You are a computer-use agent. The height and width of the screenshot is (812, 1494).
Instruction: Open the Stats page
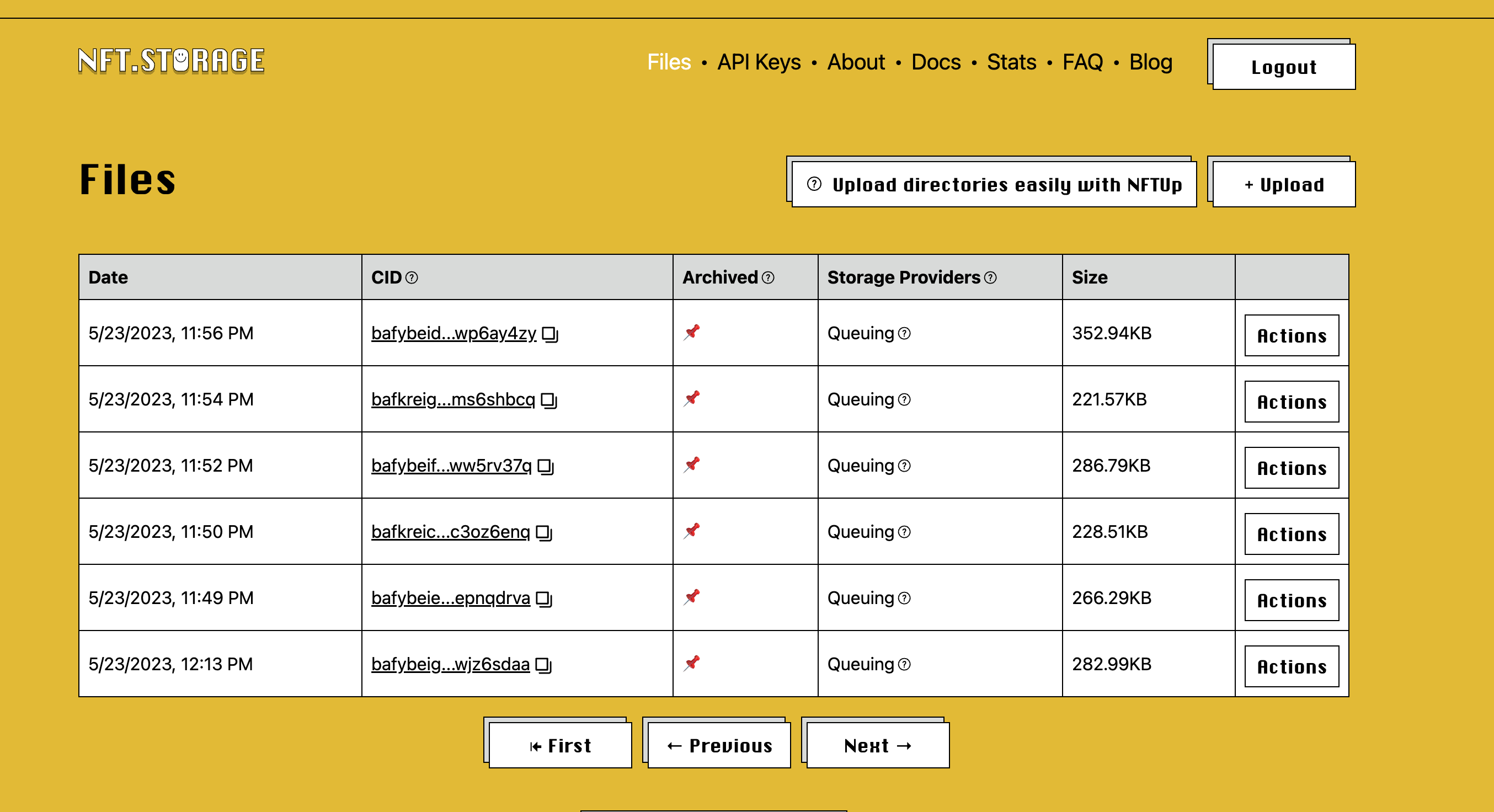click(1011, 62)
